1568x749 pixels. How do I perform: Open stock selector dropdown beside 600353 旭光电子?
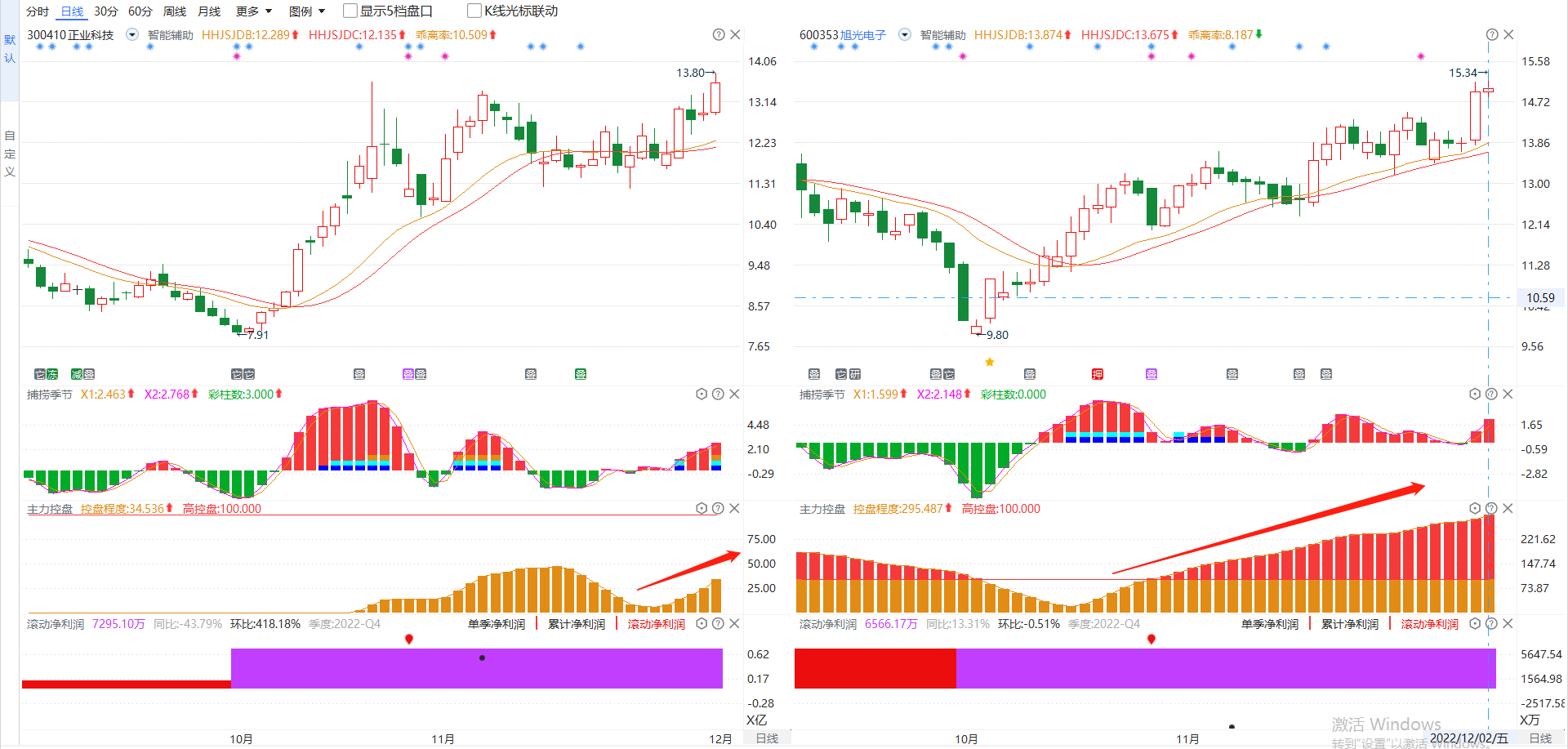tap(904, 34)
